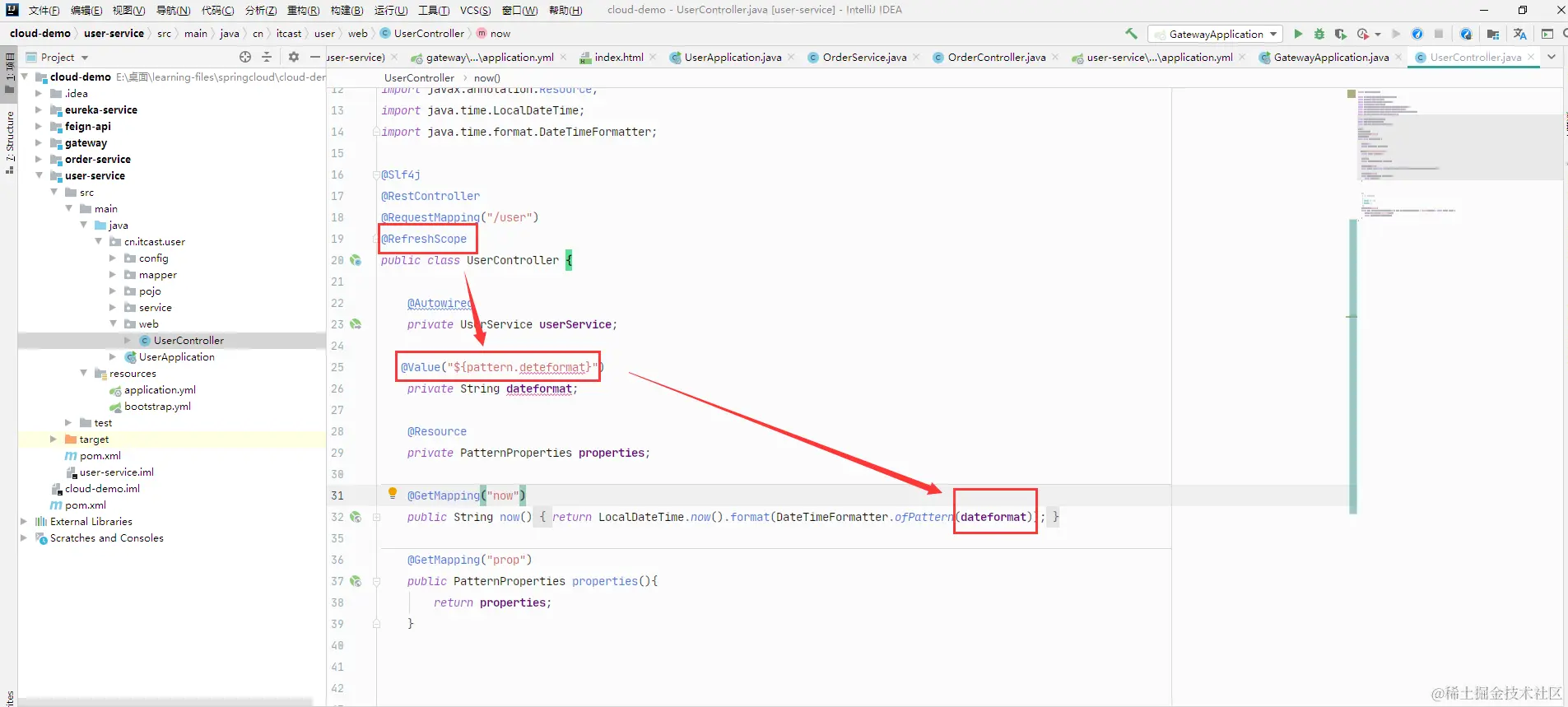Select UserApplication in project tree
The width and height of the screenshot is (1568, 707).
tap(176, 356)
